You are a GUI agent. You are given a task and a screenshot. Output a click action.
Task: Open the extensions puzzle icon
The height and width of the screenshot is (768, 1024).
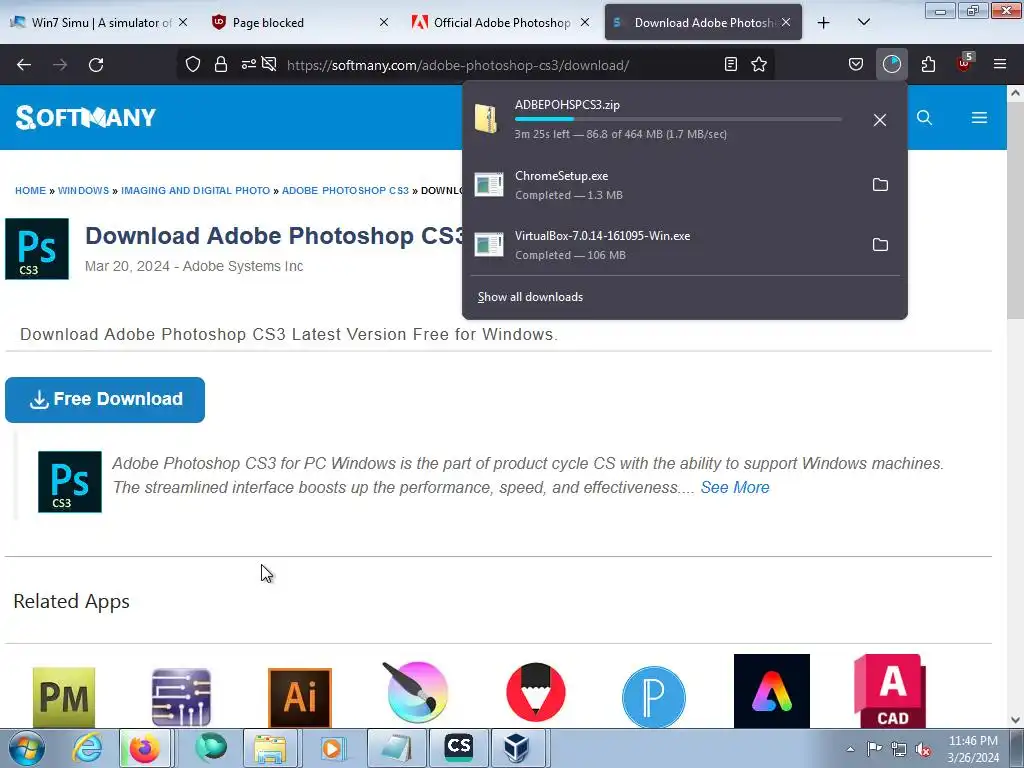pyautogui.click(x=928, y=64)
